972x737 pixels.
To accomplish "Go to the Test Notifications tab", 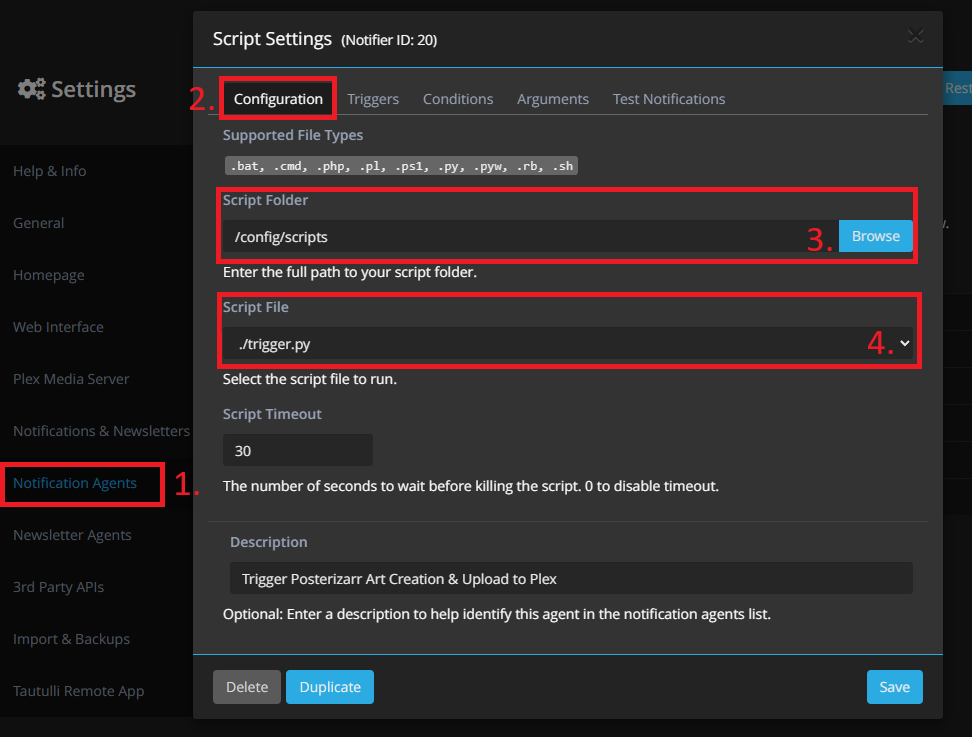I will pos(668,99).
